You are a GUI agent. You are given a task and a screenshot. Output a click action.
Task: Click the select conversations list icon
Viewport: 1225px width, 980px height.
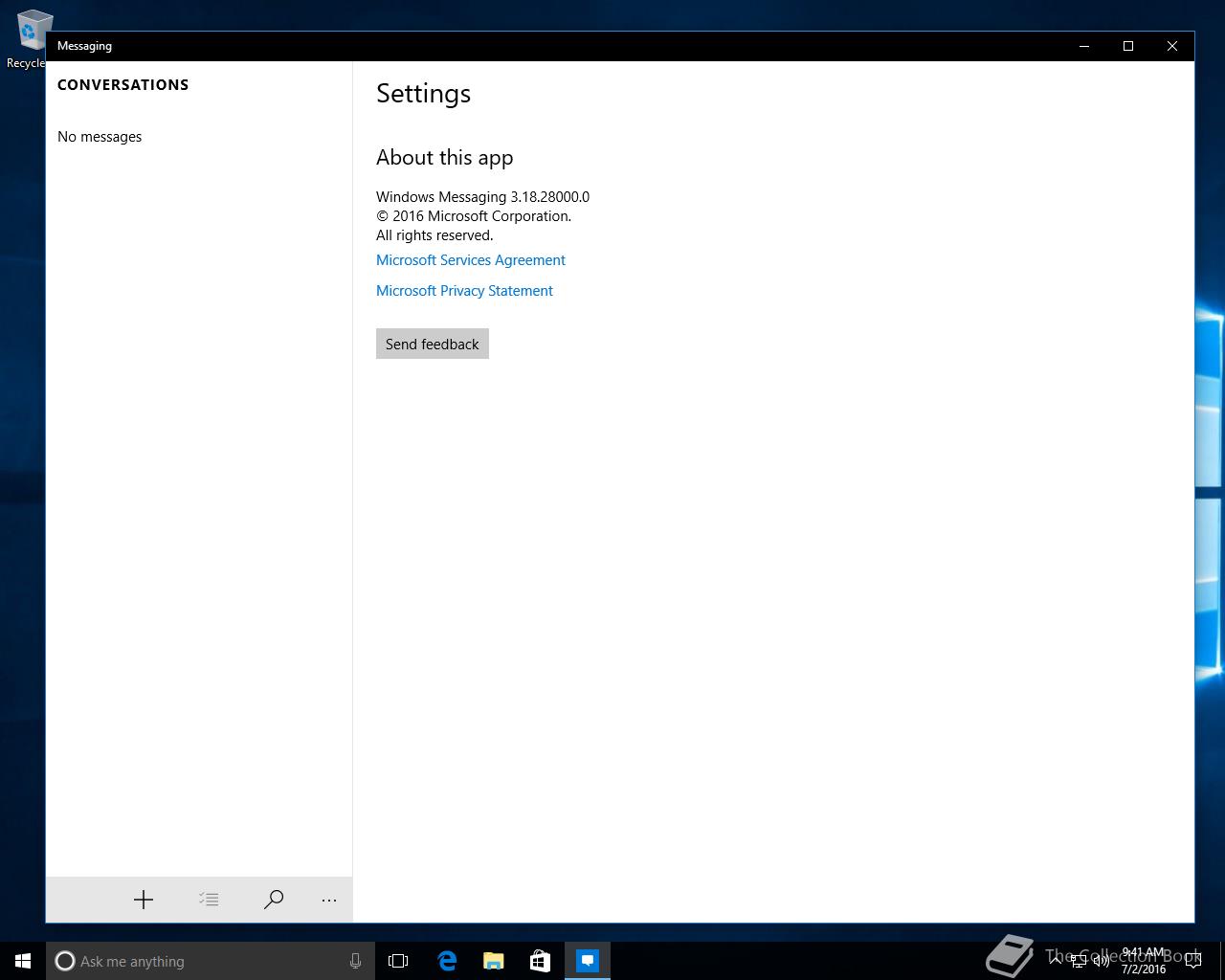pos(209,900)
